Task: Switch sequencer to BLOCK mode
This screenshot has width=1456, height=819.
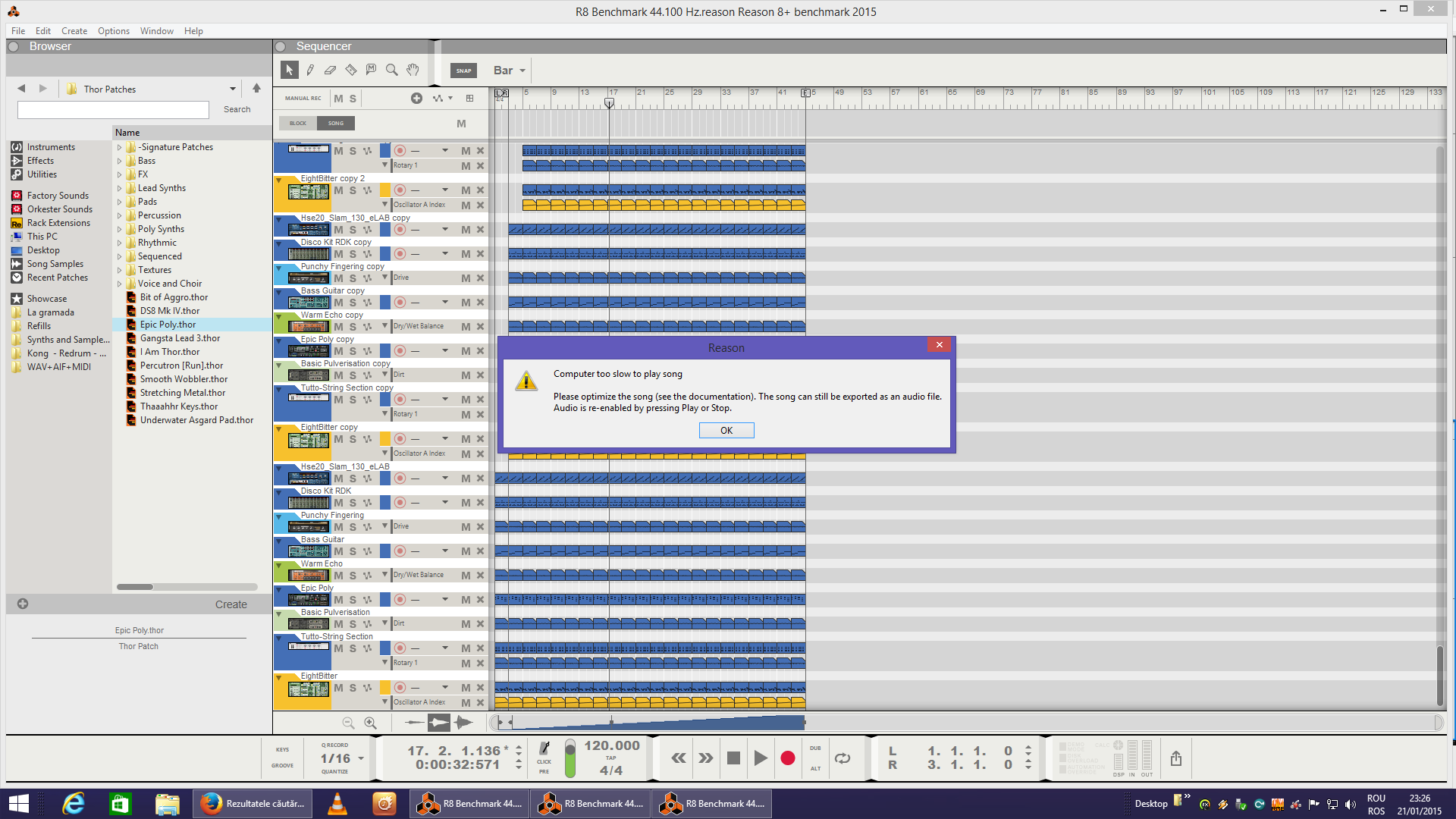Action: click(x=297, y=123)
